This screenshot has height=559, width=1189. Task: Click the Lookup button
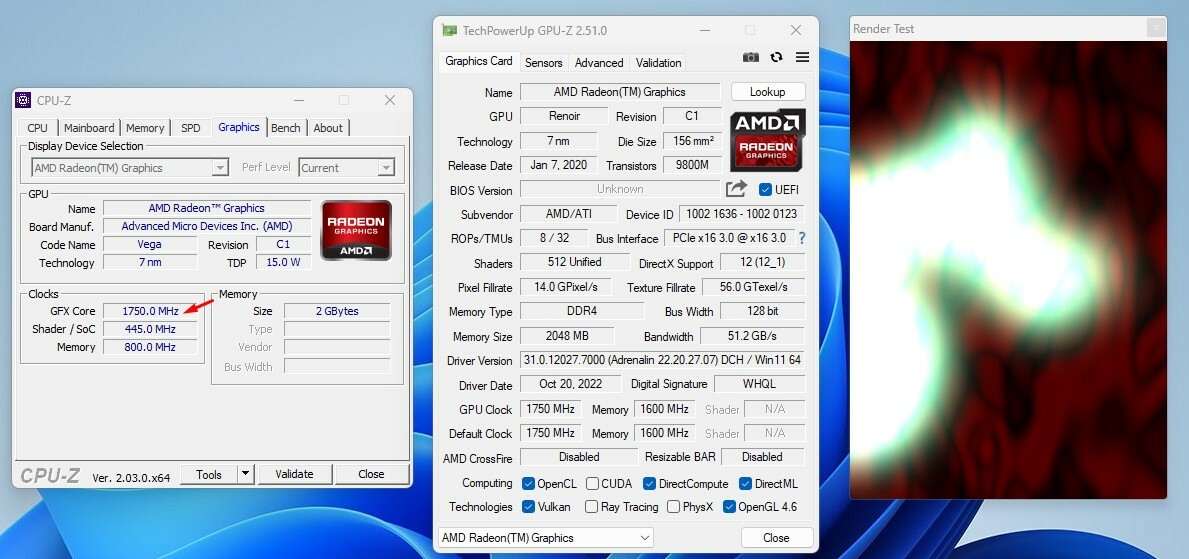(x=767, y=92)
